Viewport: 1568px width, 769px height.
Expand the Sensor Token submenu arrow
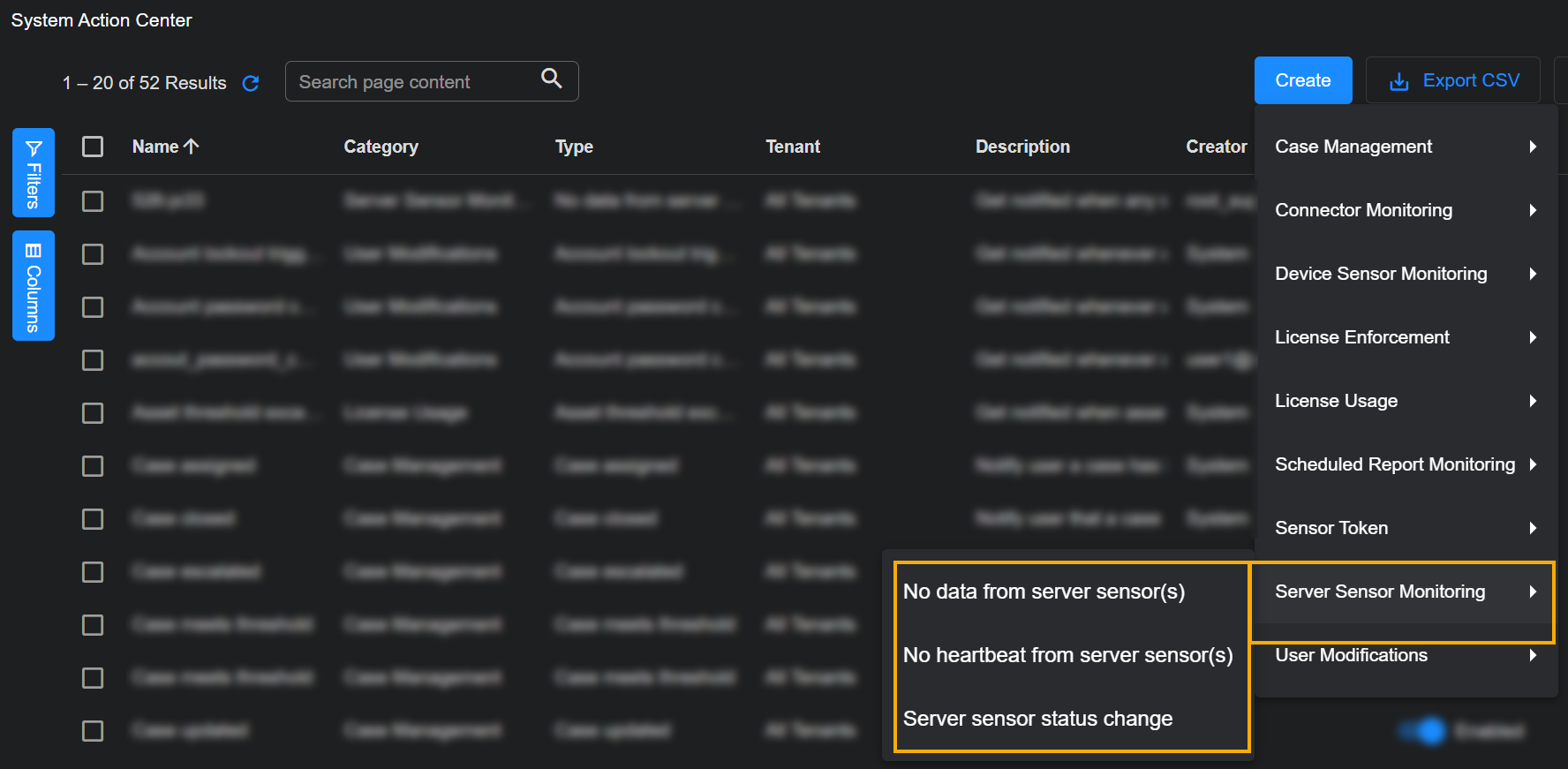coord(1533,528)
